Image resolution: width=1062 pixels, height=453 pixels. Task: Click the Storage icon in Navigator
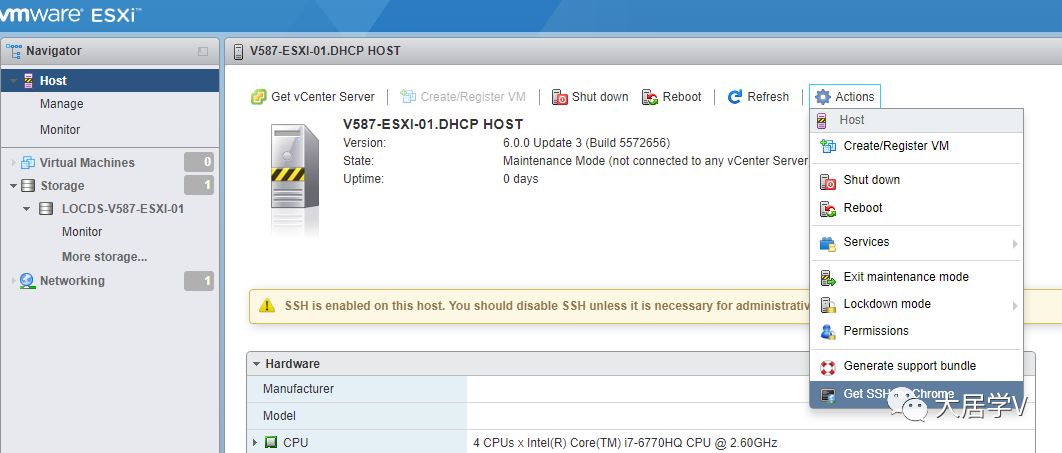[x=28, y=186]
